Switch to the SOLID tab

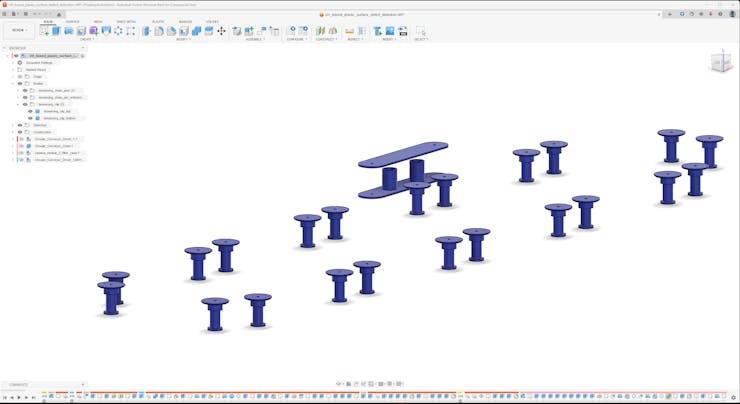point(48,22)
